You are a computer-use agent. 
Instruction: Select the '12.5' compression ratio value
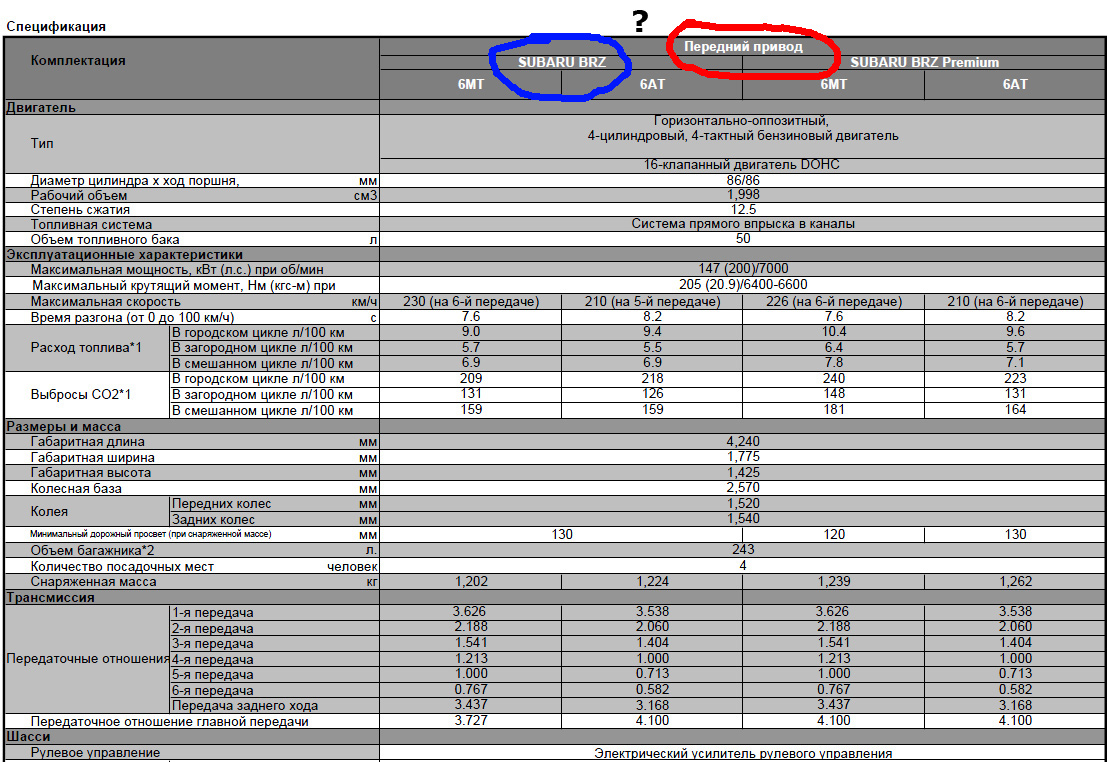point(743,209)
